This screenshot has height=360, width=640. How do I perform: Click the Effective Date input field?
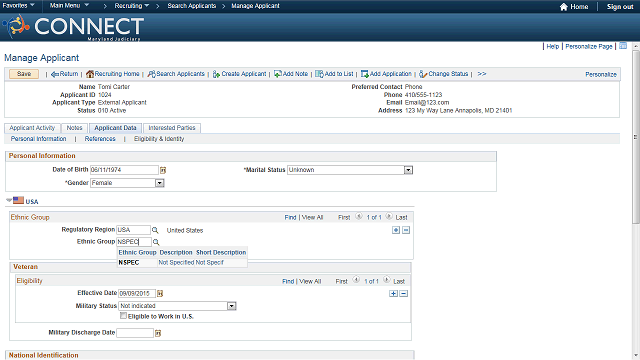(137, 293)
